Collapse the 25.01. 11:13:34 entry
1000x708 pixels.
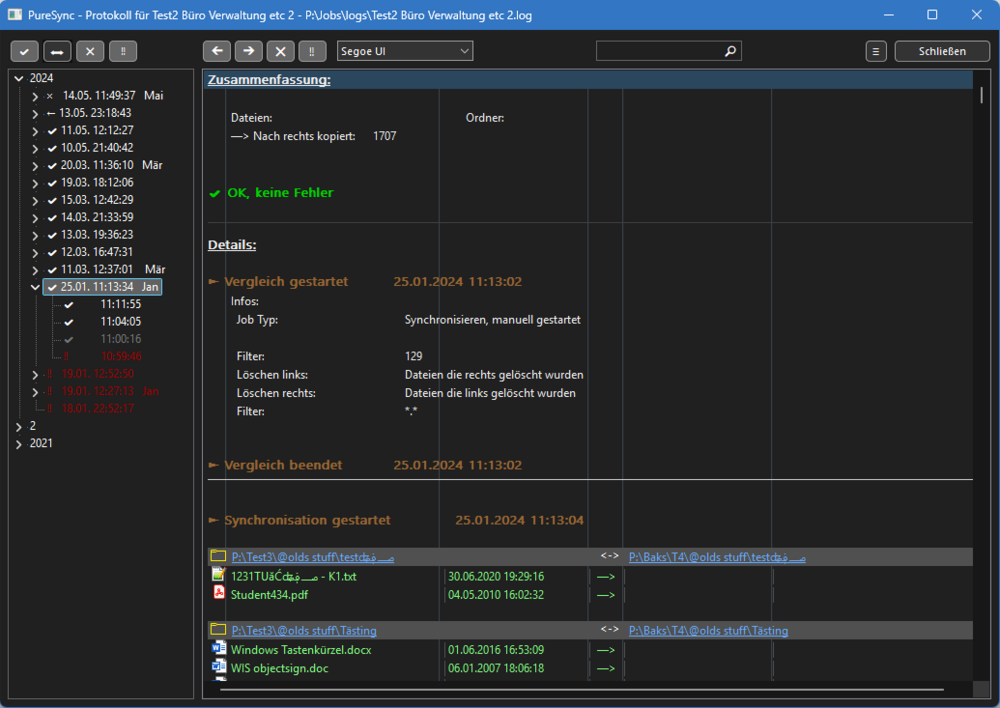click(x=35, y=287)
